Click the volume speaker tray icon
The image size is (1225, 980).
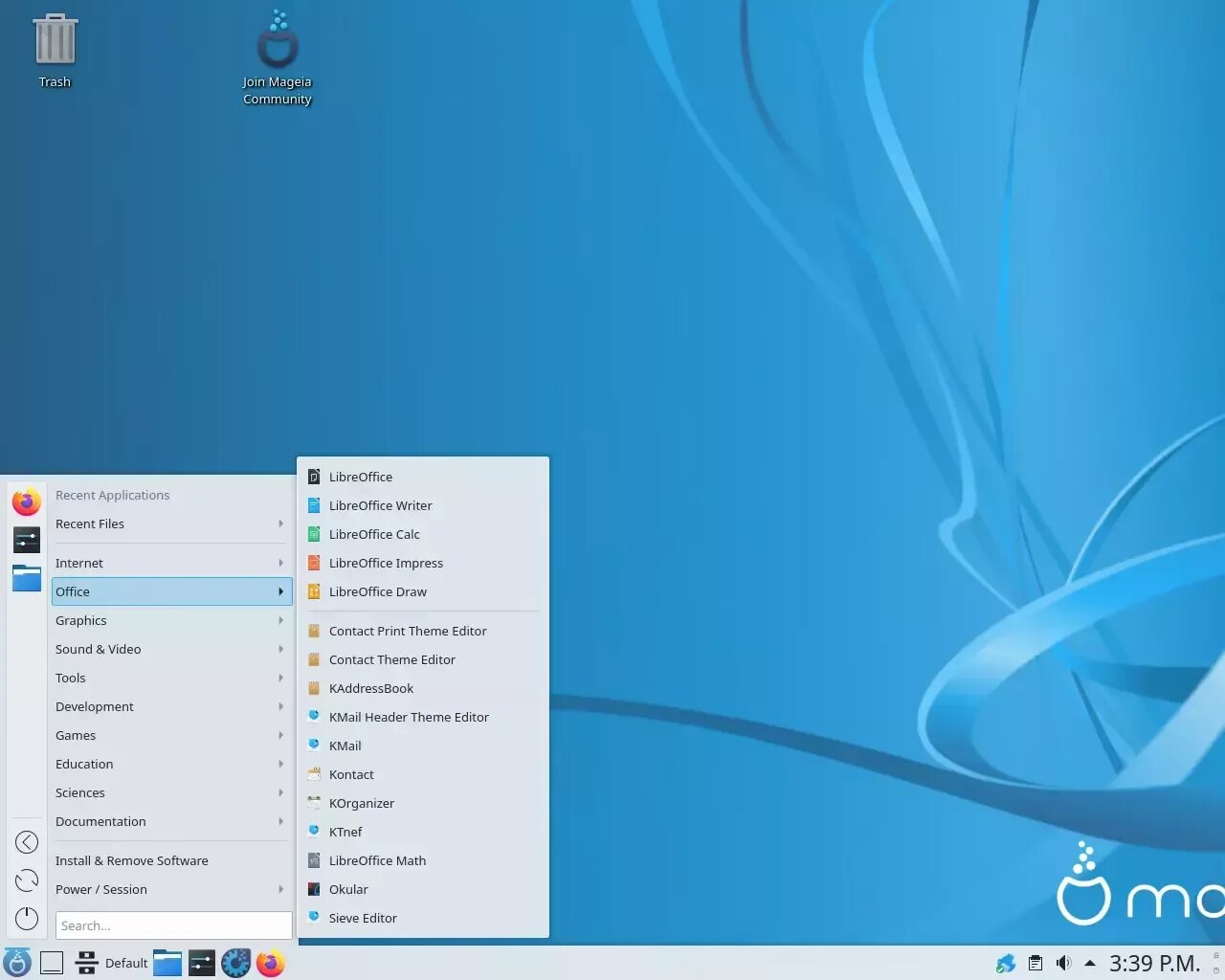(x=1063, y=964)
